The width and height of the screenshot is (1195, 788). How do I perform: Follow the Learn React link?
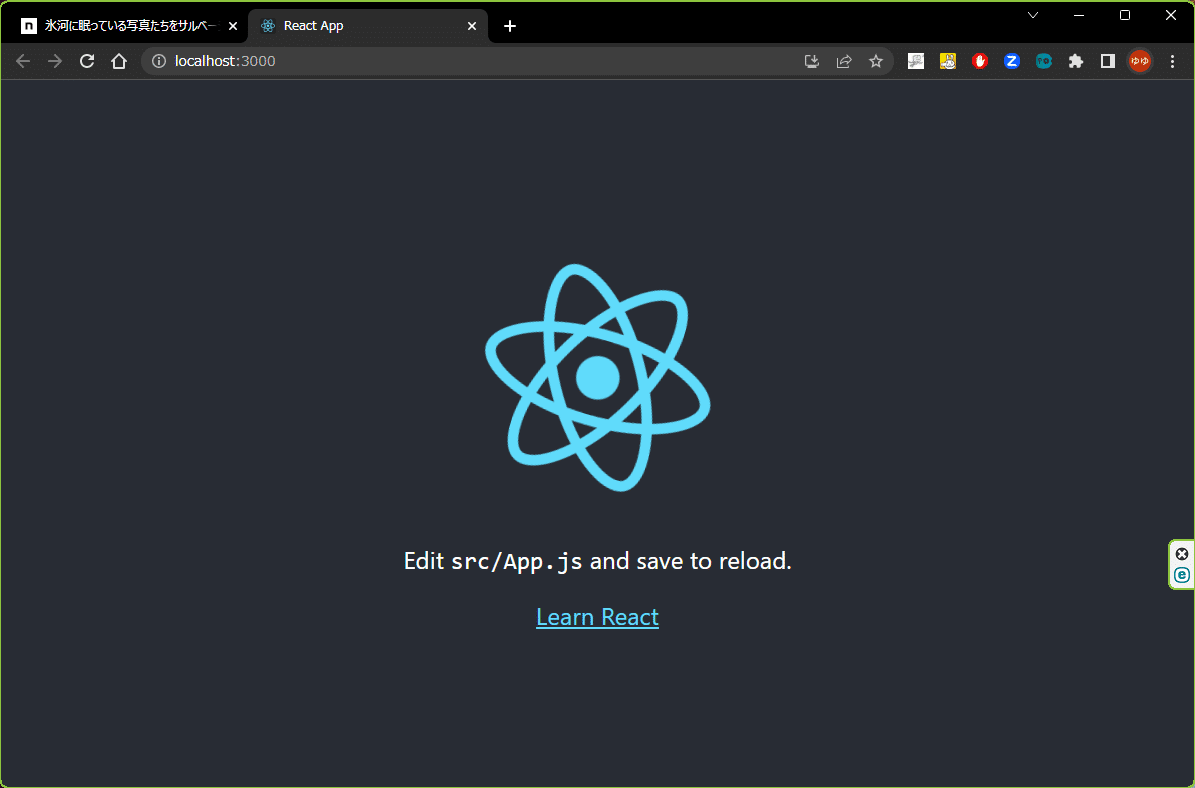598,617
